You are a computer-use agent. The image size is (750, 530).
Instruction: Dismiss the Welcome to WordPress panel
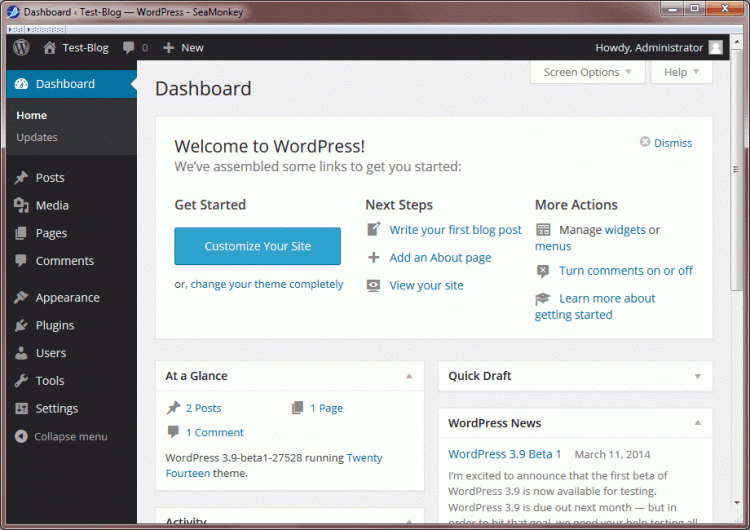666,143
